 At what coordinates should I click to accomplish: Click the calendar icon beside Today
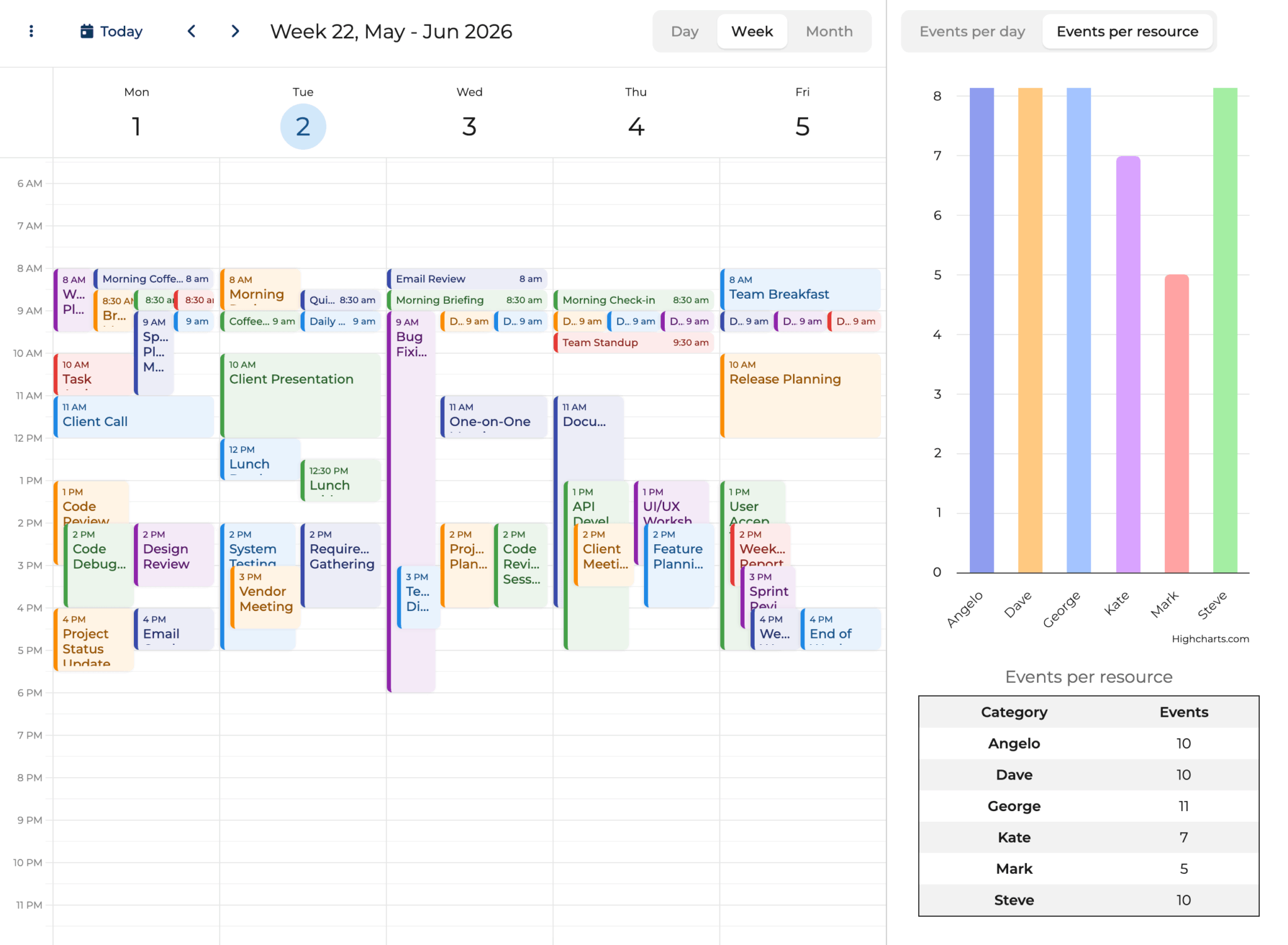[87, 31]
